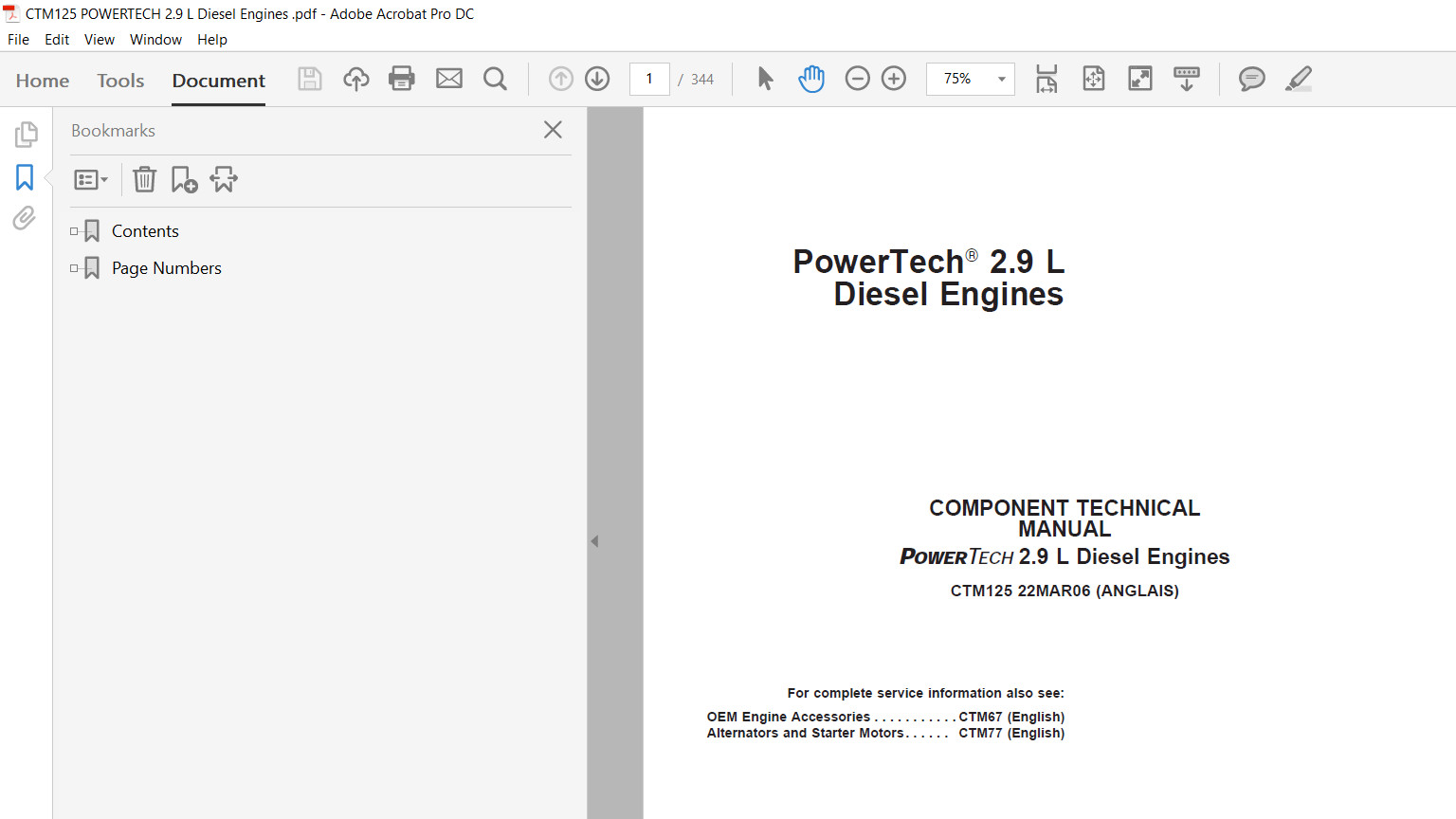Image resolution: width=1456 pixels, height=819 pixels.
Task: Click the Save file icon
Action: [310, 79]
